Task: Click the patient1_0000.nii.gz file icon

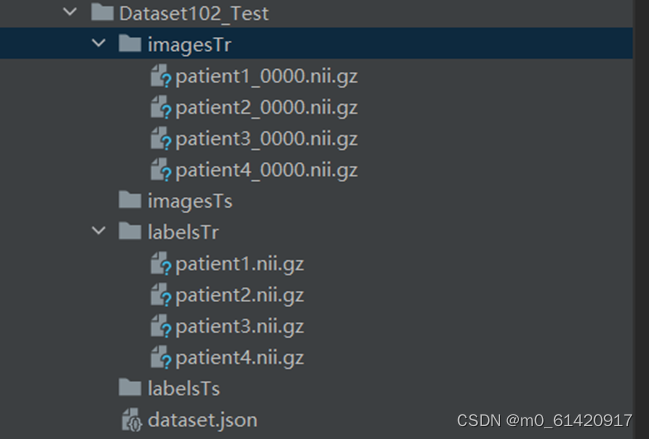Action: [161, 76]
